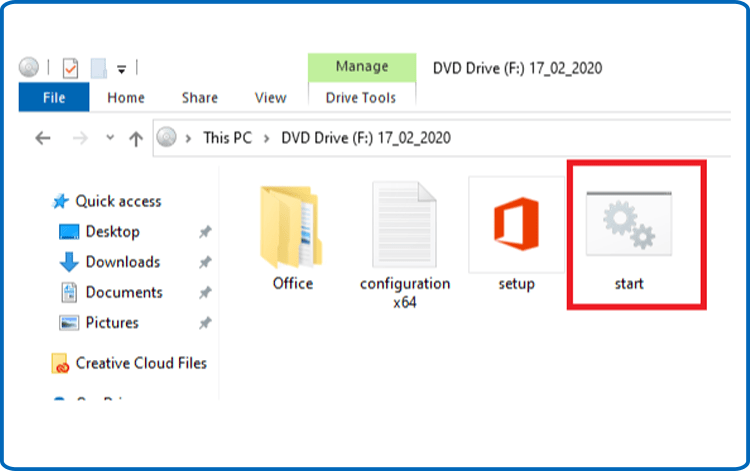The image size is (750, 471).
Task: Expand the Recent locations dropdown arrow
Action: (110, 139)
